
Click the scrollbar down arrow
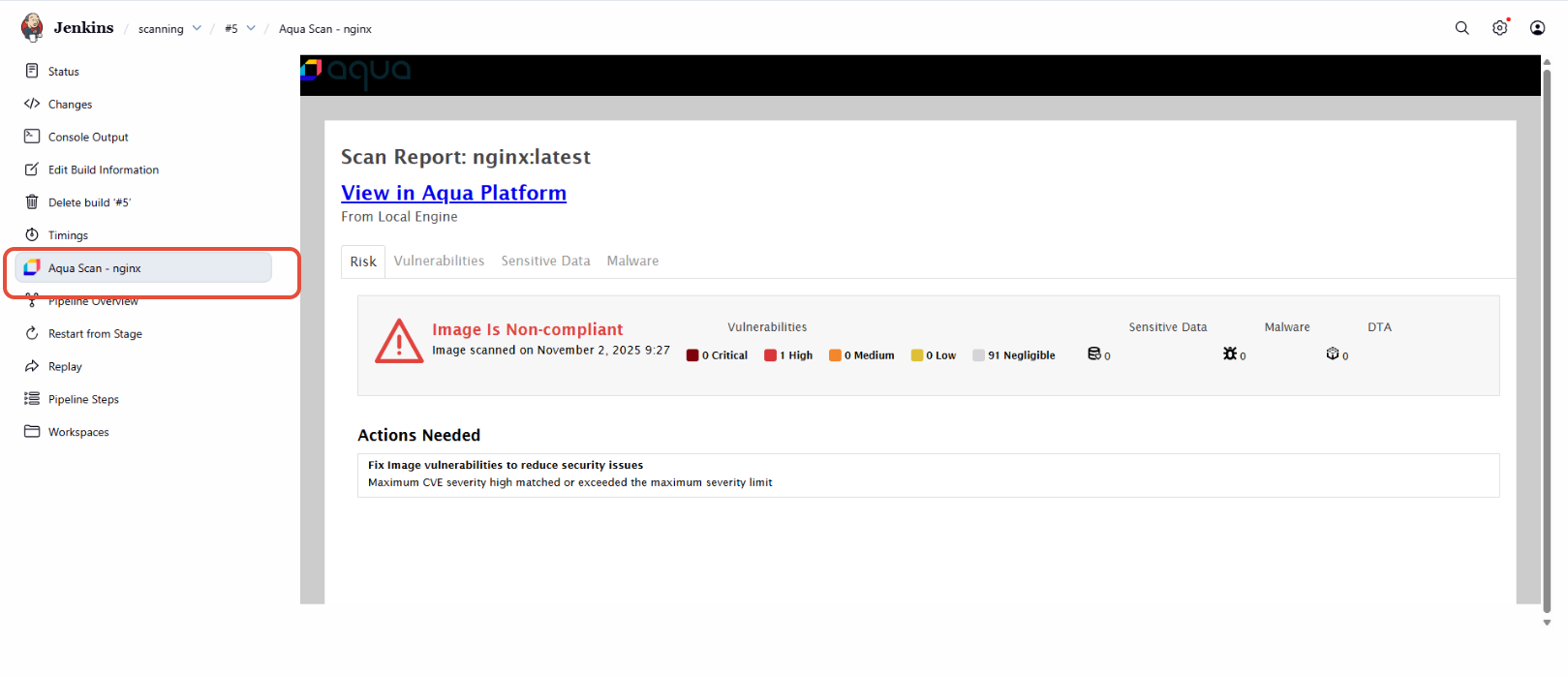click(1547, 623)
